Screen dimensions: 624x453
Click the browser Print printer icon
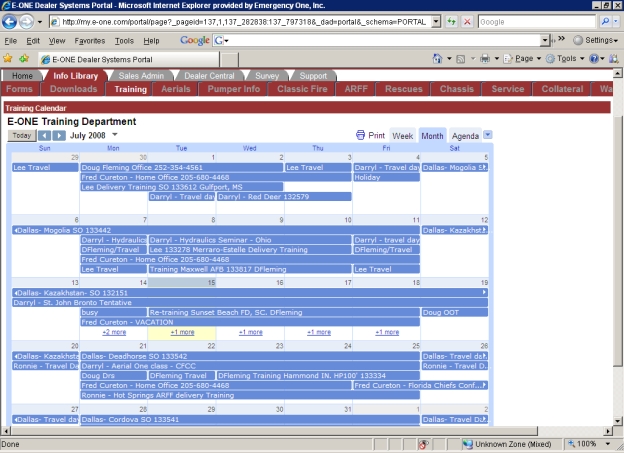pyautogui.click(x=485, y=59)
